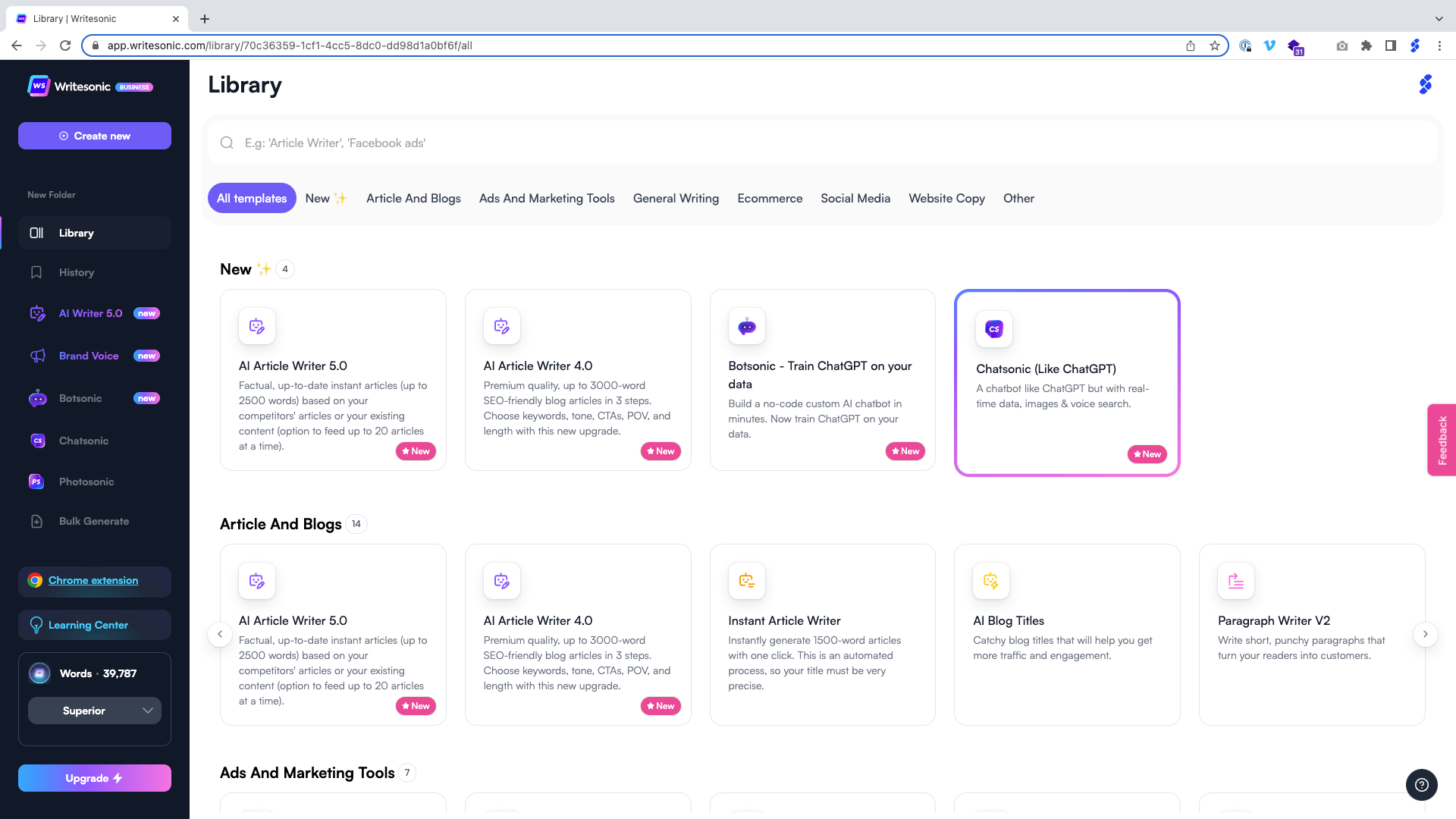Click the search input field
This screenshot has height=819, width=1456.
(x=822, y=142)
